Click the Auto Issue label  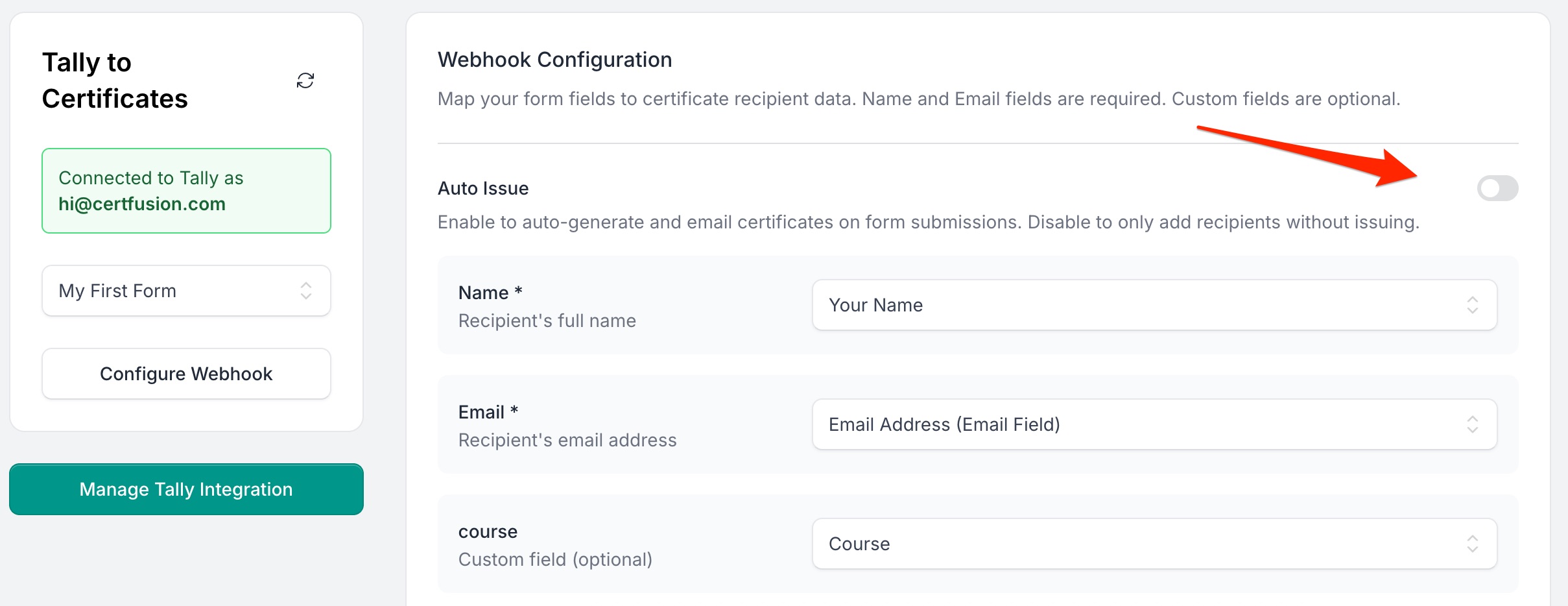coord(483,188)
